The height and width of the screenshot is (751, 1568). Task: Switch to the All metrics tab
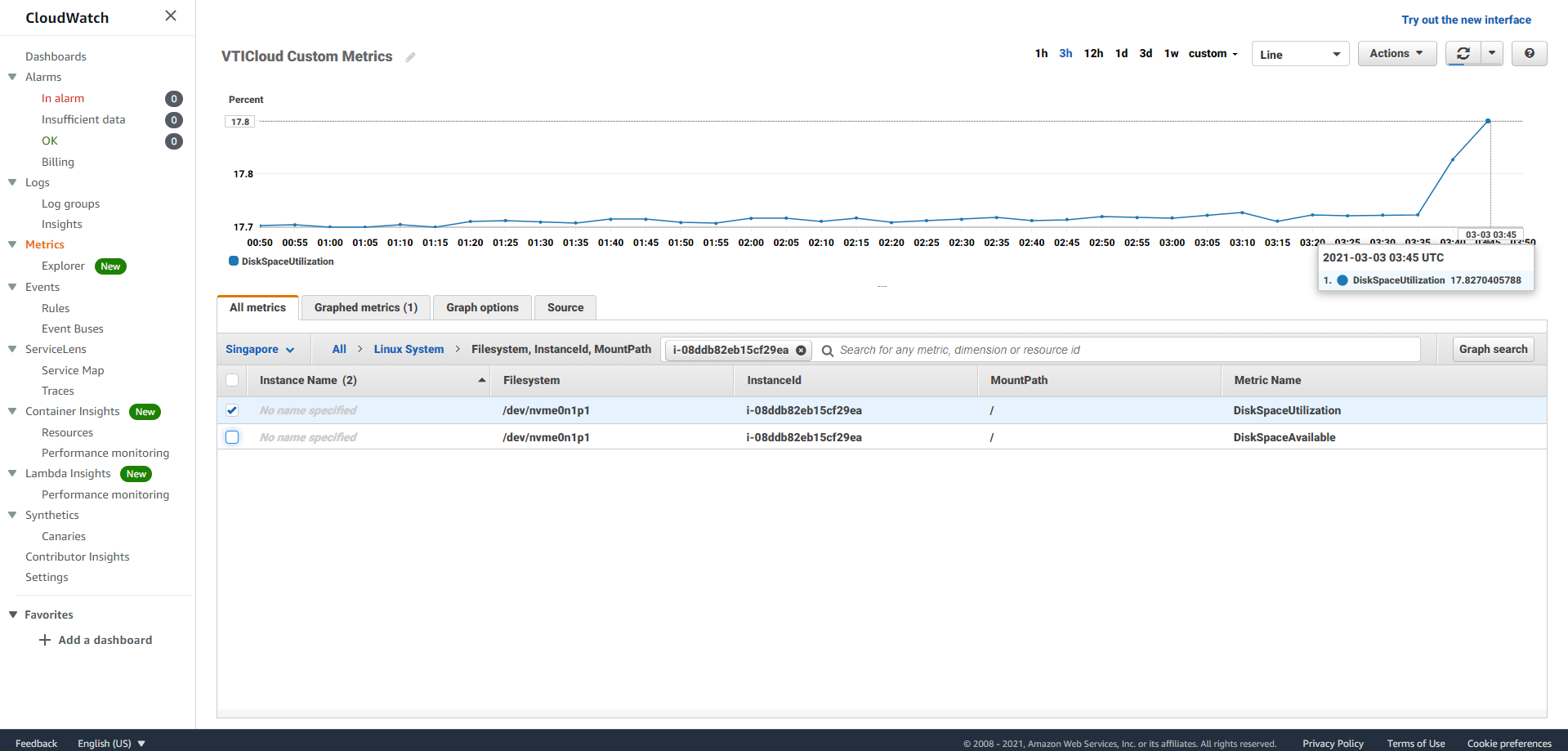pos(257,307)
